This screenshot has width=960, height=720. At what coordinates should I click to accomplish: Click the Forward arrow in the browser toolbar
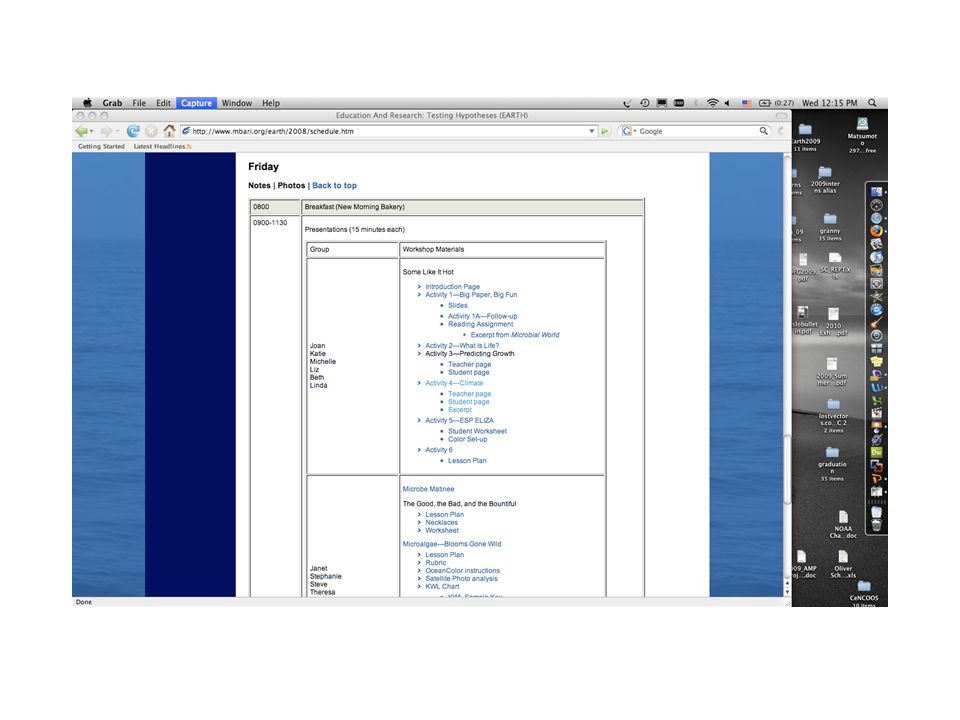coord(107,131)
